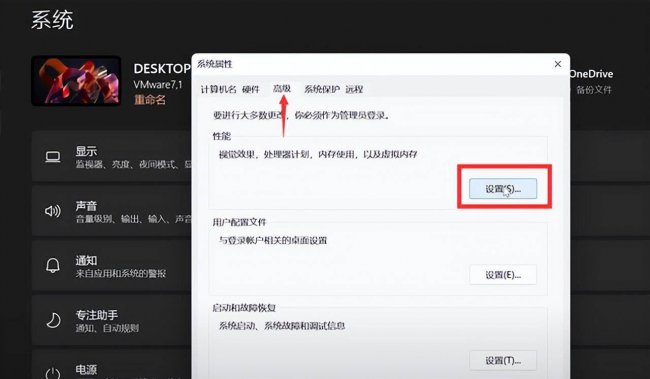Click the DESKTOP computer name text

[162, 68]
